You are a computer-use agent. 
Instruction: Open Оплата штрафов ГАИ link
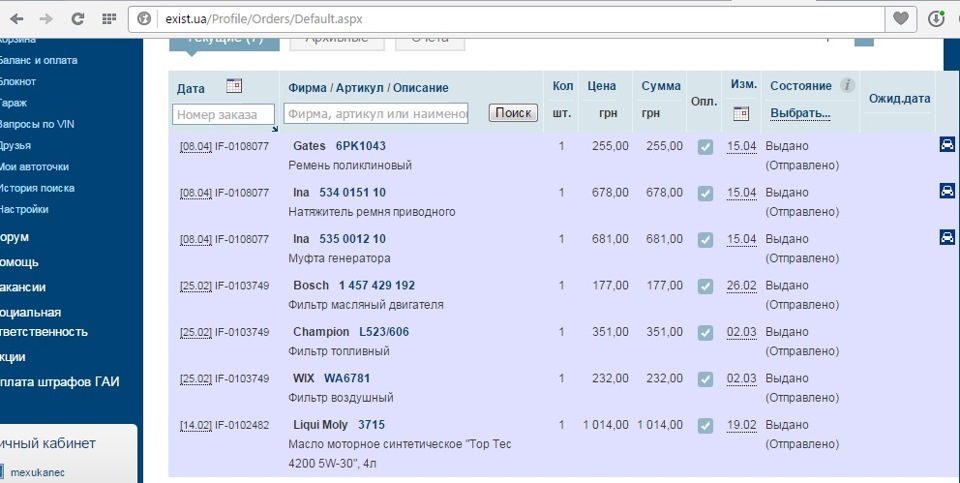point(59,383)
